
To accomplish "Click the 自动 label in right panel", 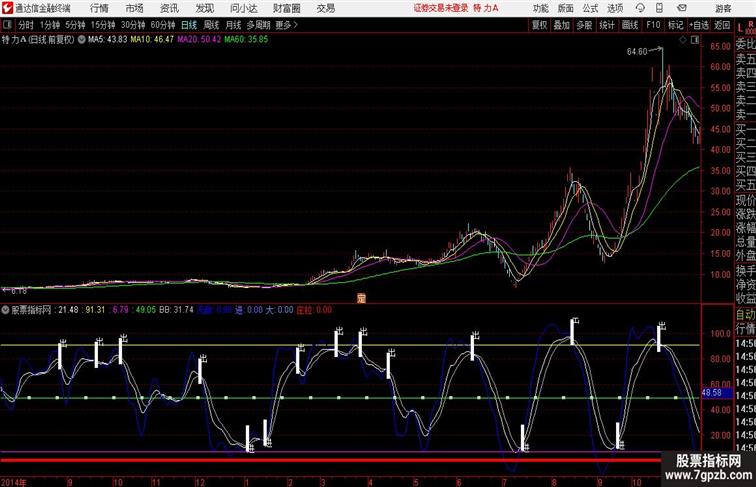I will (x=745, y=314).
